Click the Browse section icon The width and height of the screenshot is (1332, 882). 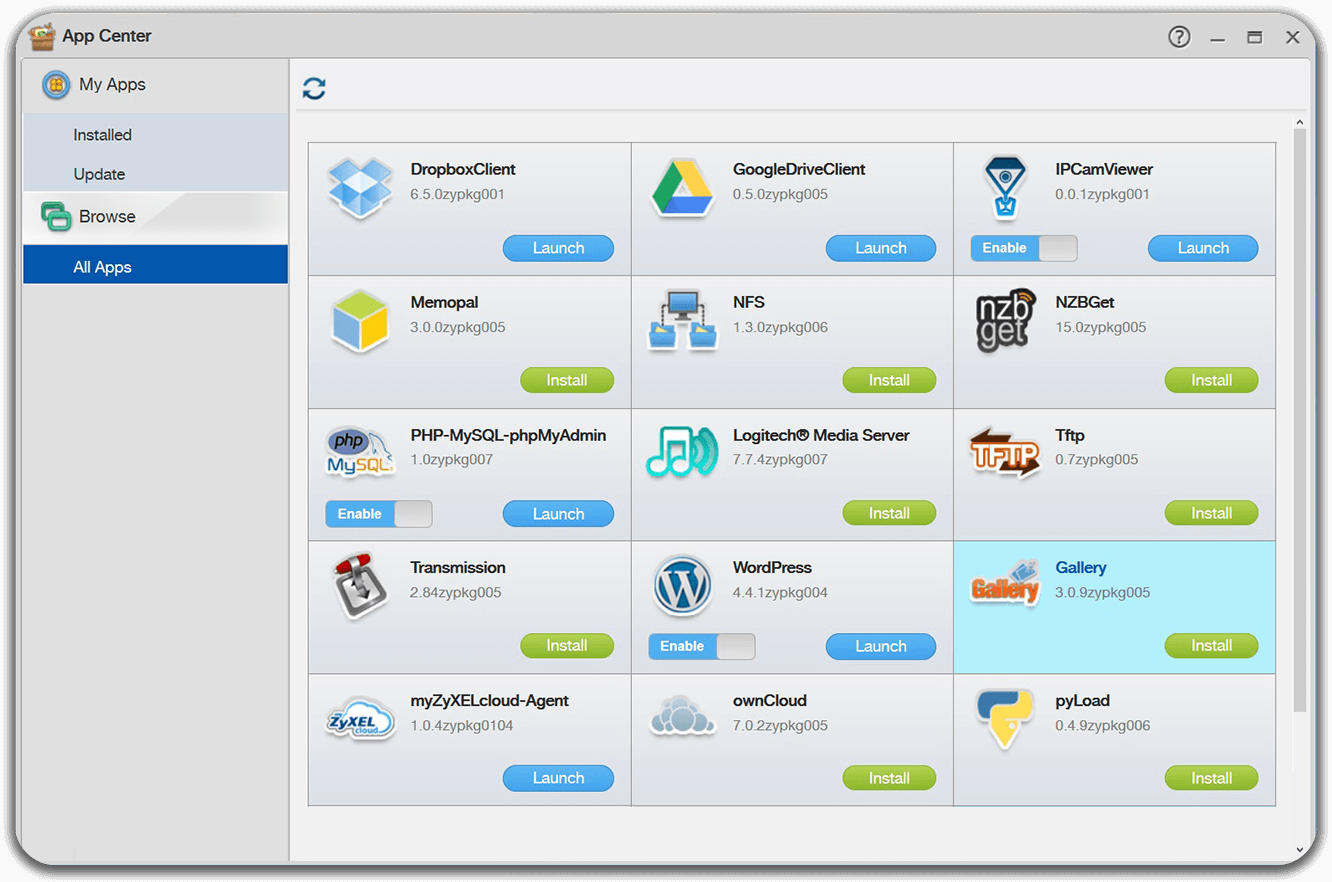tap(56, 216)
